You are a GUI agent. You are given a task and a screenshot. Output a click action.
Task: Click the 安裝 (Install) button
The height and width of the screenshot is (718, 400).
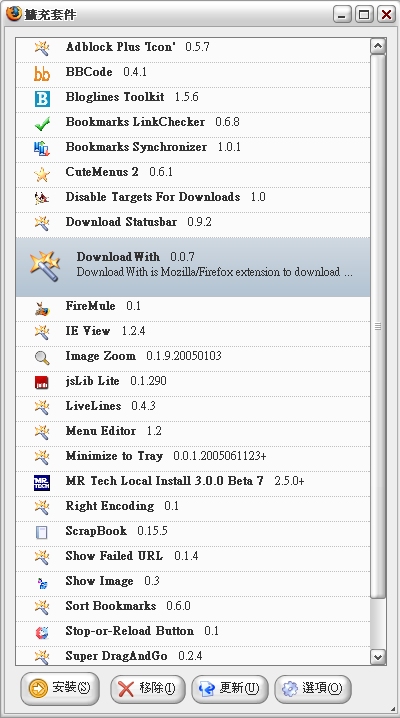pos(59,688)
